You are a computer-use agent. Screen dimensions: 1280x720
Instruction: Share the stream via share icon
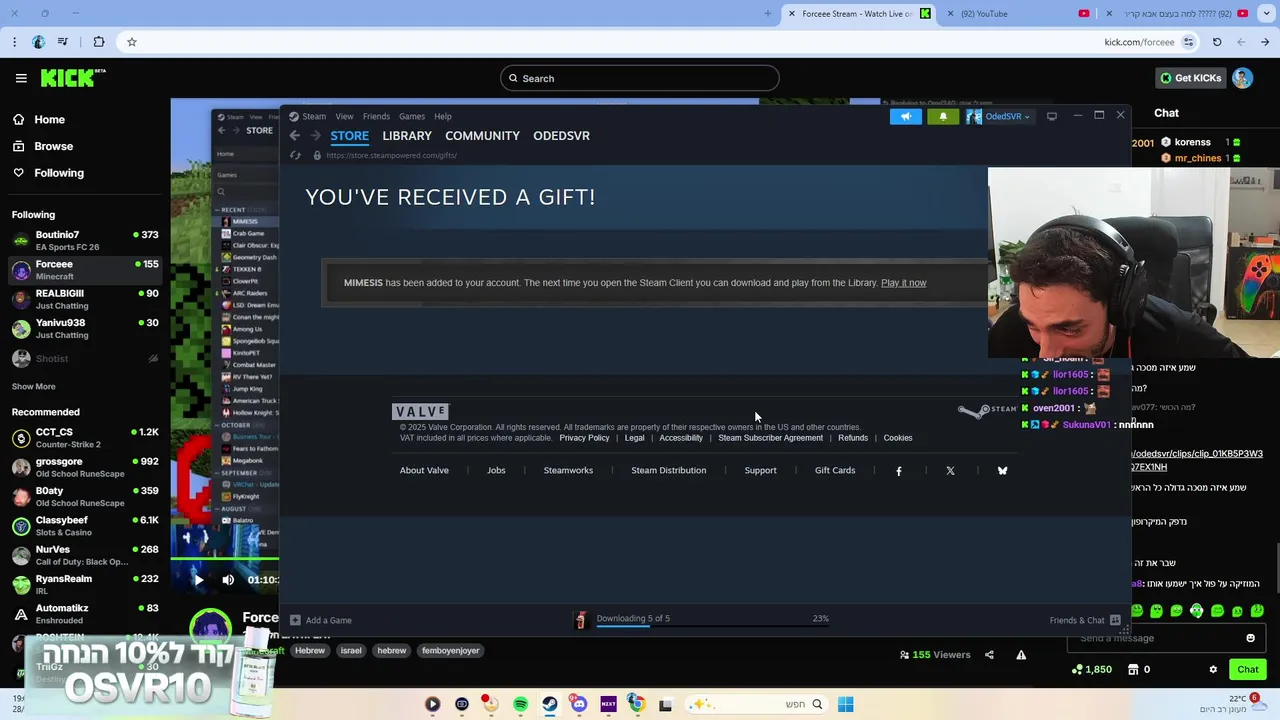pos(989,655)
